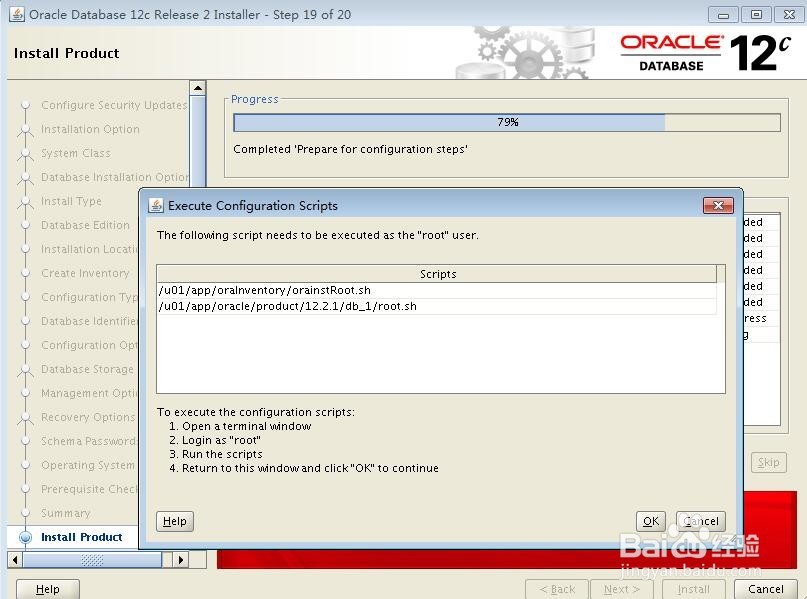Select the Management Options step

click(x=90, y=393)
